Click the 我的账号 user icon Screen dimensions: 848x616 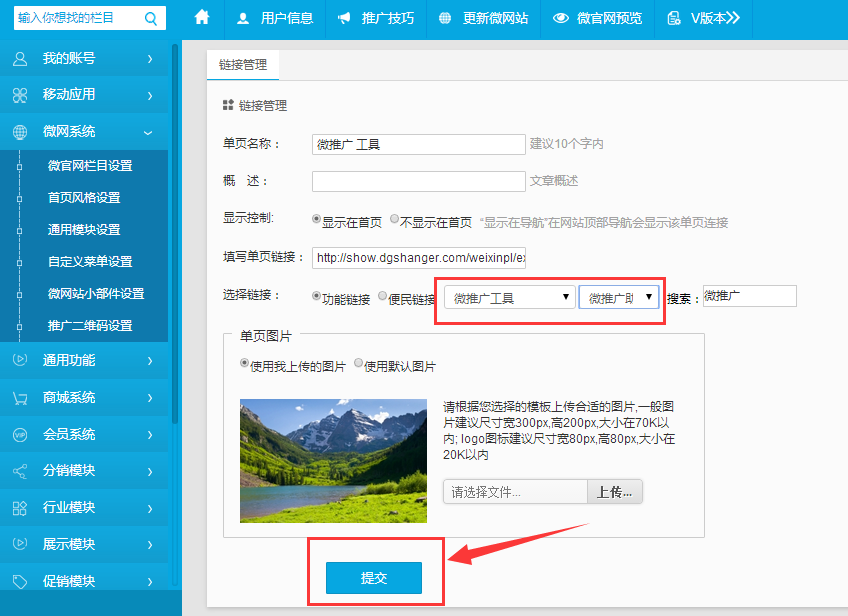(20, 59)
